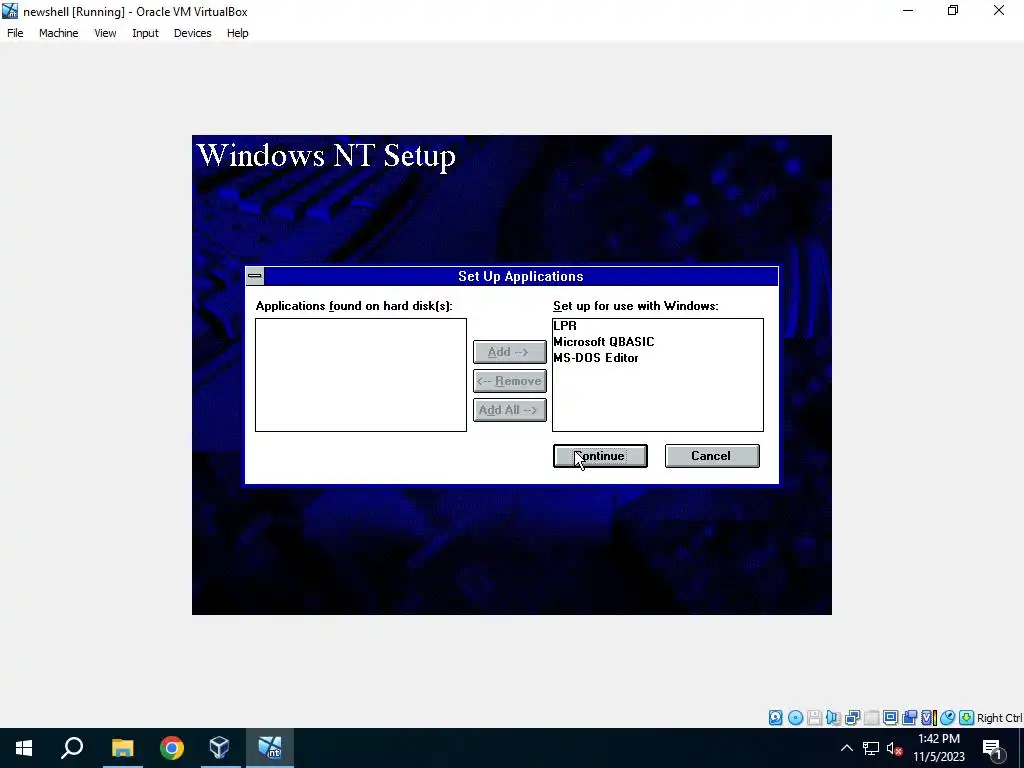Screen dimensions: 1024x768
Task: Open the Windows Start menu
Action: coord(24,748)
